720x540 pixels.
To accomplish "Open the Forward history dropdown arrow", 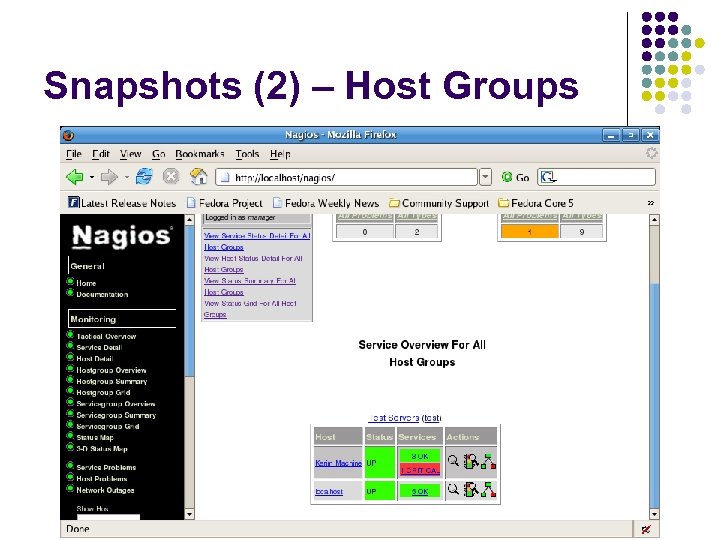I will coord(126,177).
